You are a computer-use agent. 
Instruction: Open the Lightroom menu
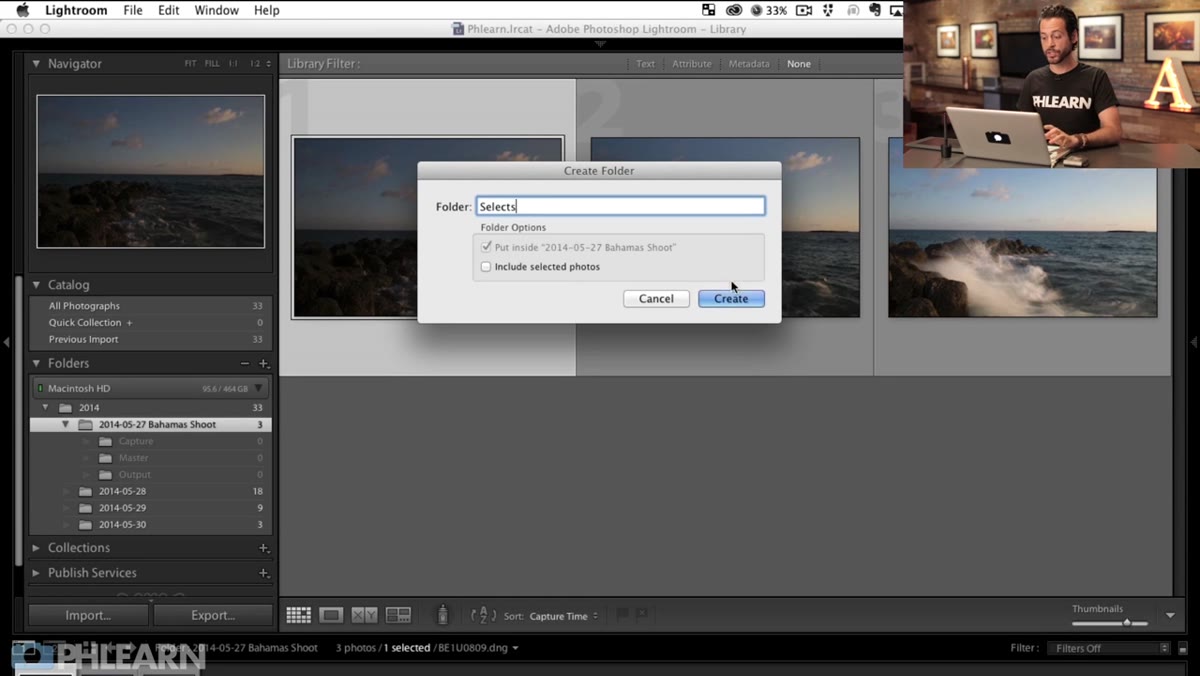pos(76,10)
